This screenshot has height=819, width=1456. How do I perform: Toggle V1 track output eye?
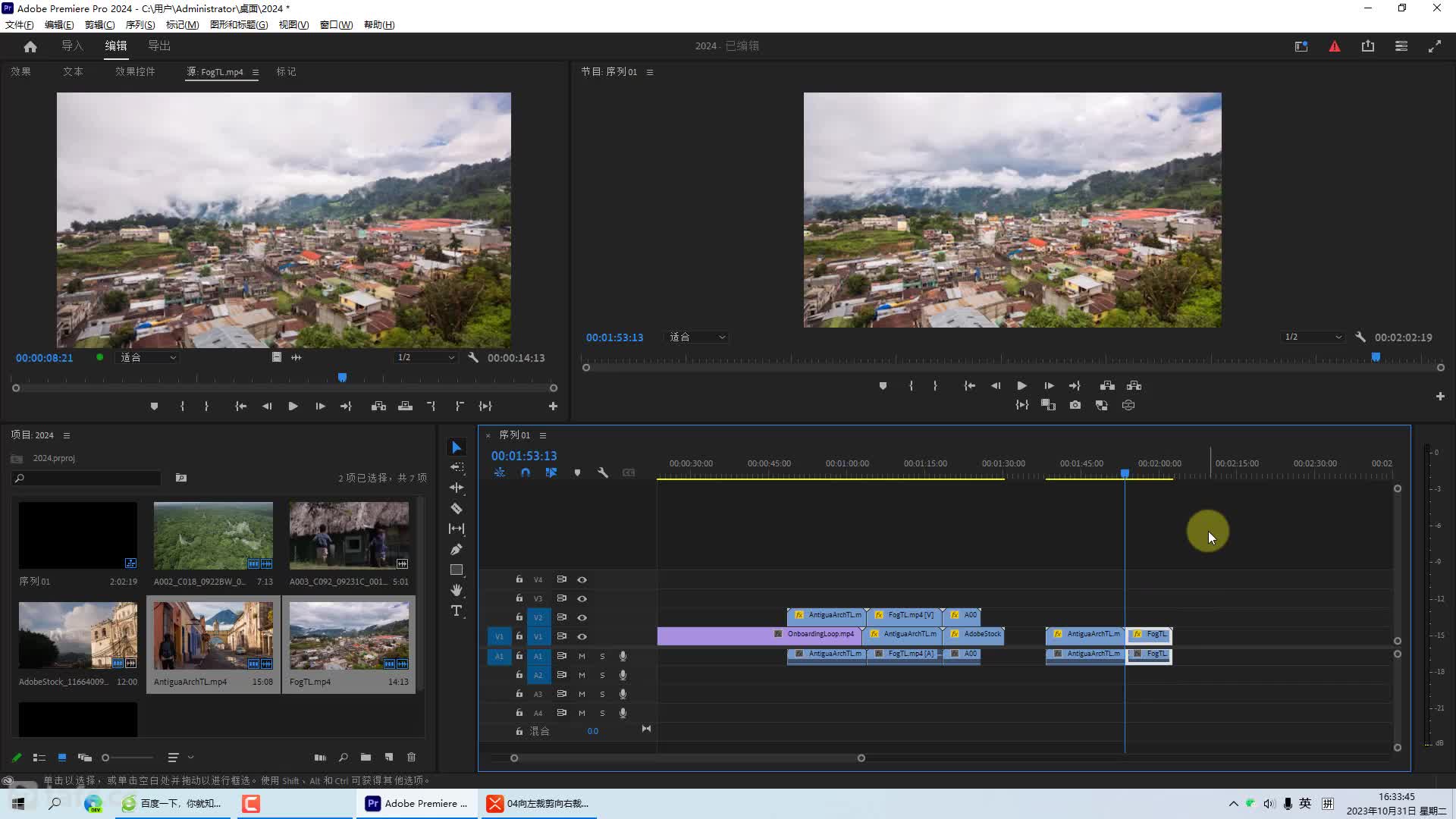[x=582, y=637]
